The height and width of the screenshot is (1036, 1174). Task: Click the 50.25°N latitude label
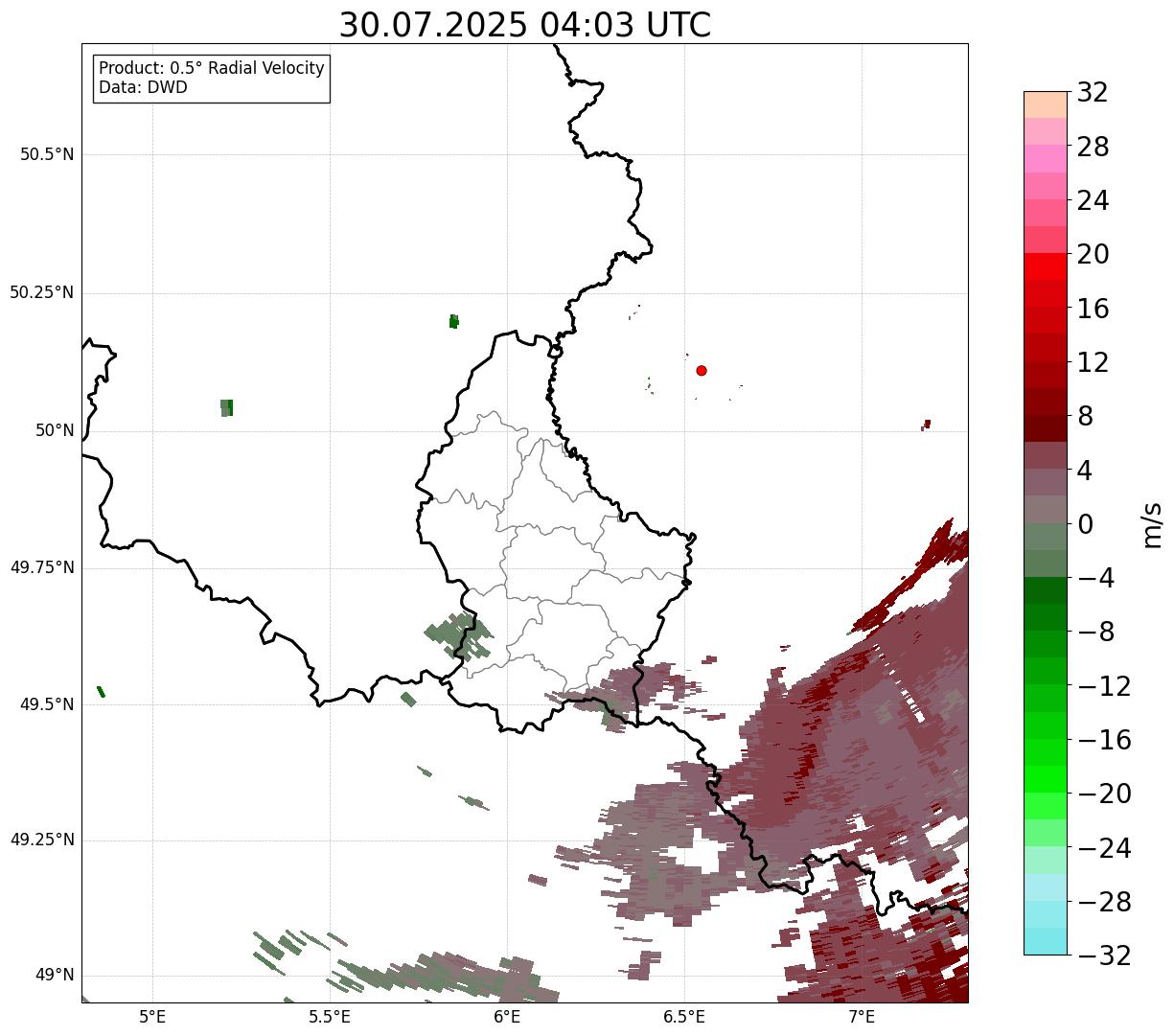[x=42, y=292]
